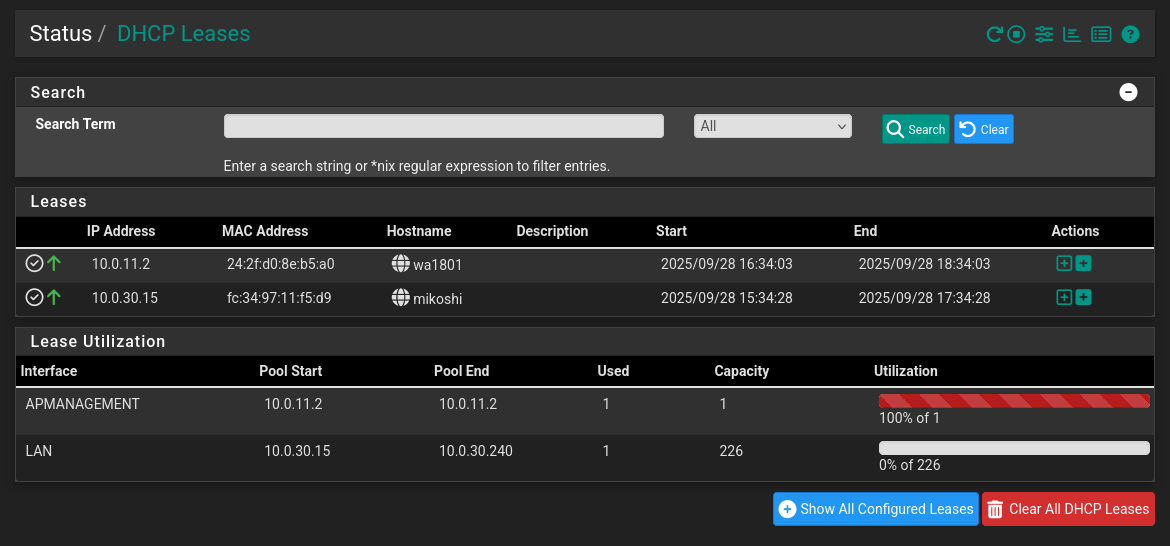
Task: Click the active checkmark icon for 10.0.30.15
Action: click(x=34, y=297)
